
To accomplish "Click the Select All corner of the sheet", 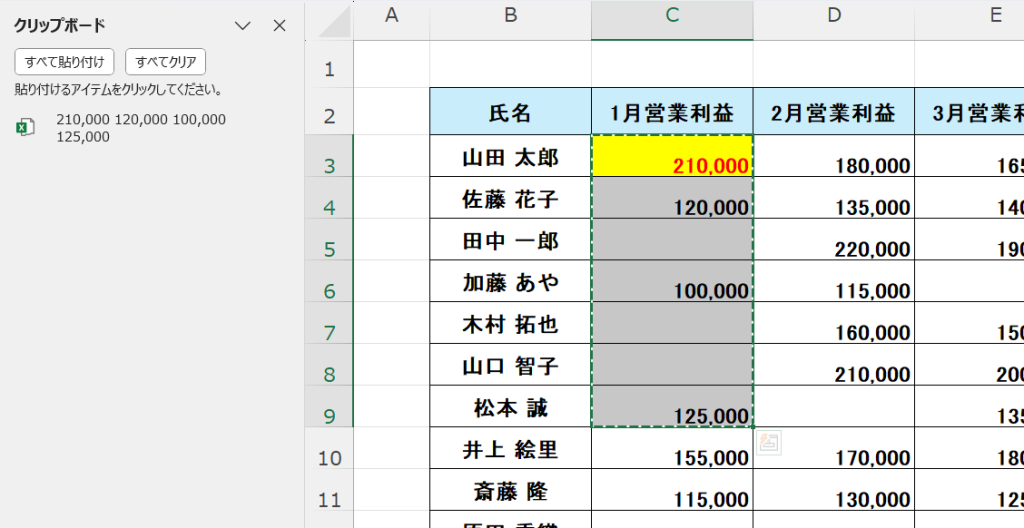I will 329,18.
